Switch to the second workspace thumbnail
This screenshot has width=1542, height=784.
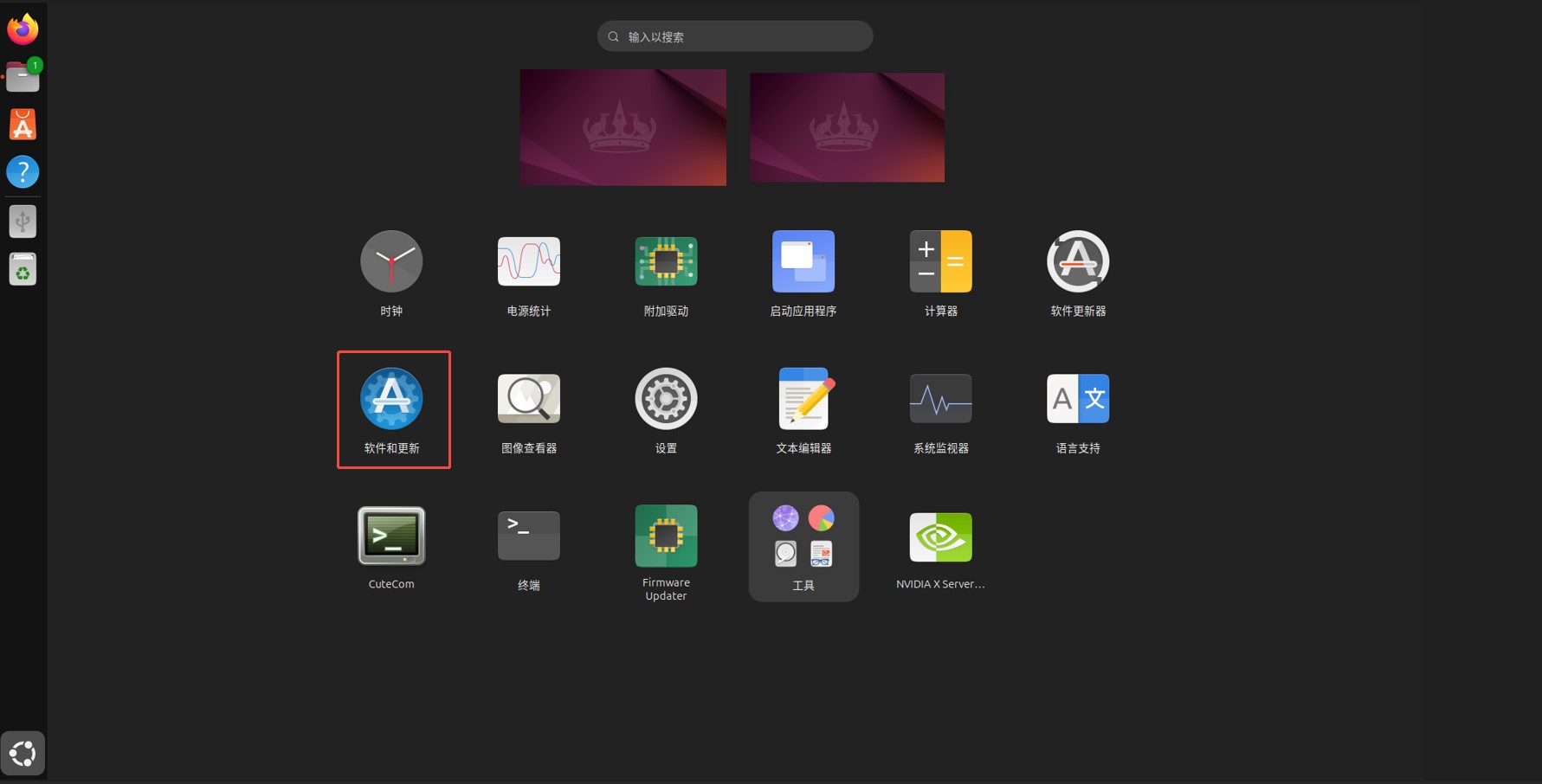click(x=846, y=126)
